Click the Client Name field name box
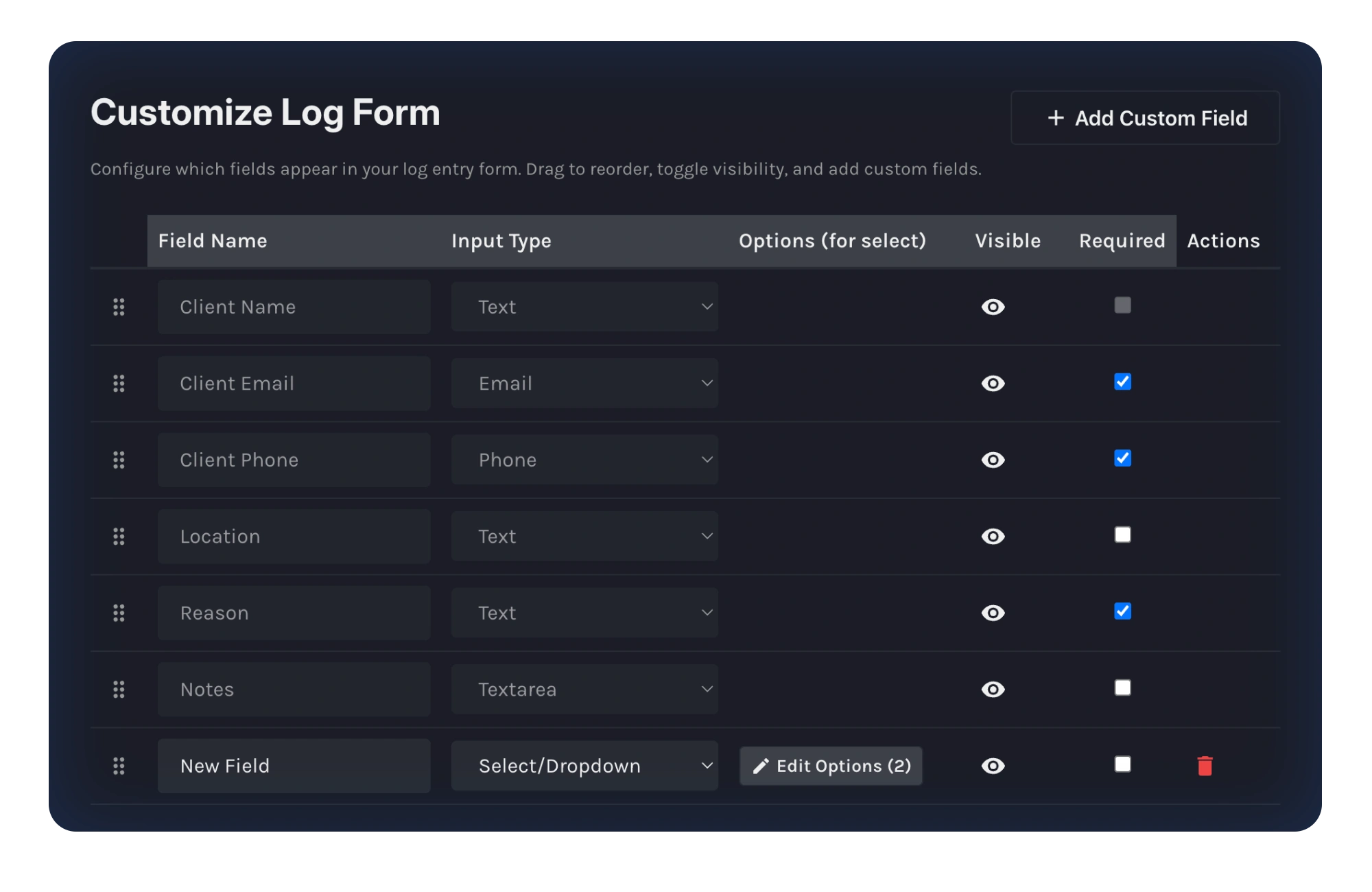 pos(294,307)
